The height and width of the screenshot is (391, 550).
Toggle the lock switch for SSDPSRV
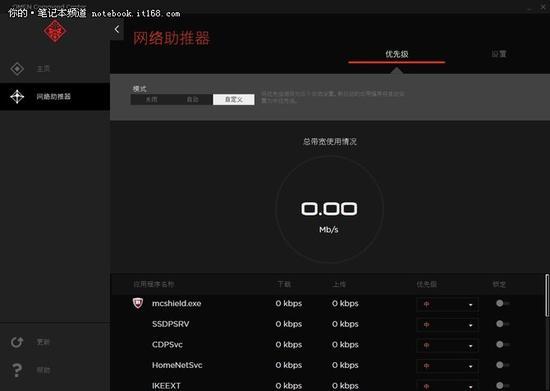(502, 324)
